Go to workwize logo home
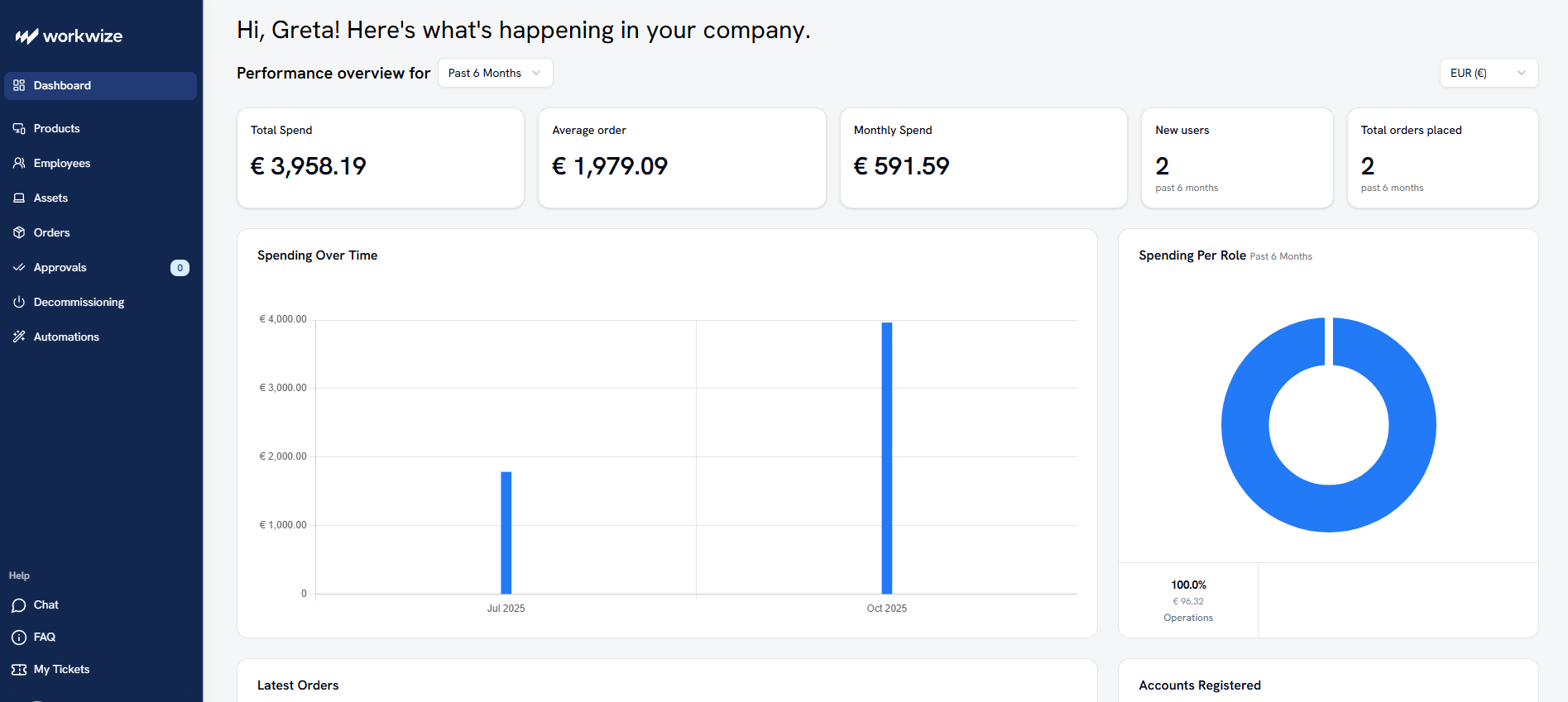 pos(69,36)
